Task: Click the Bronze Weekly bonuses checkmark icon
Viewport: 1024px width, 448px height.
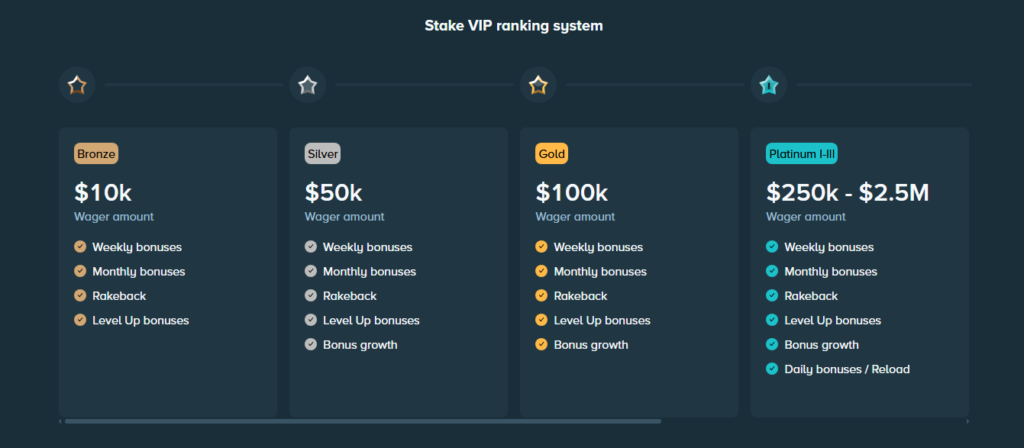Action: point(80,247)
